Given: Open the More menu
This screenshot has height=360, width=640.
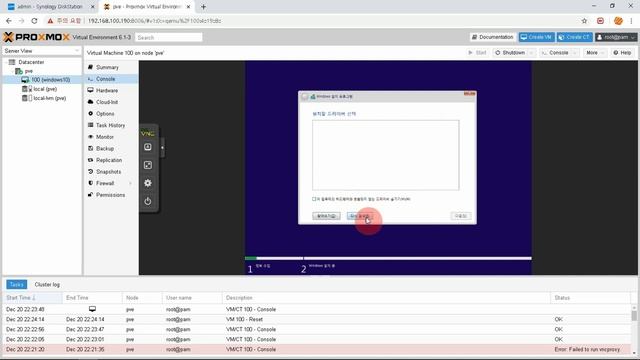Looking at the screenshot, I should tap(595, 53).
